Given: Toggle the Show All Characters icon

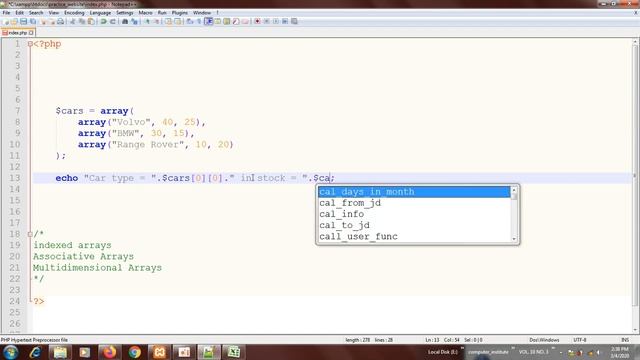Looking at the screenshot, I should [x=199, y=21].
